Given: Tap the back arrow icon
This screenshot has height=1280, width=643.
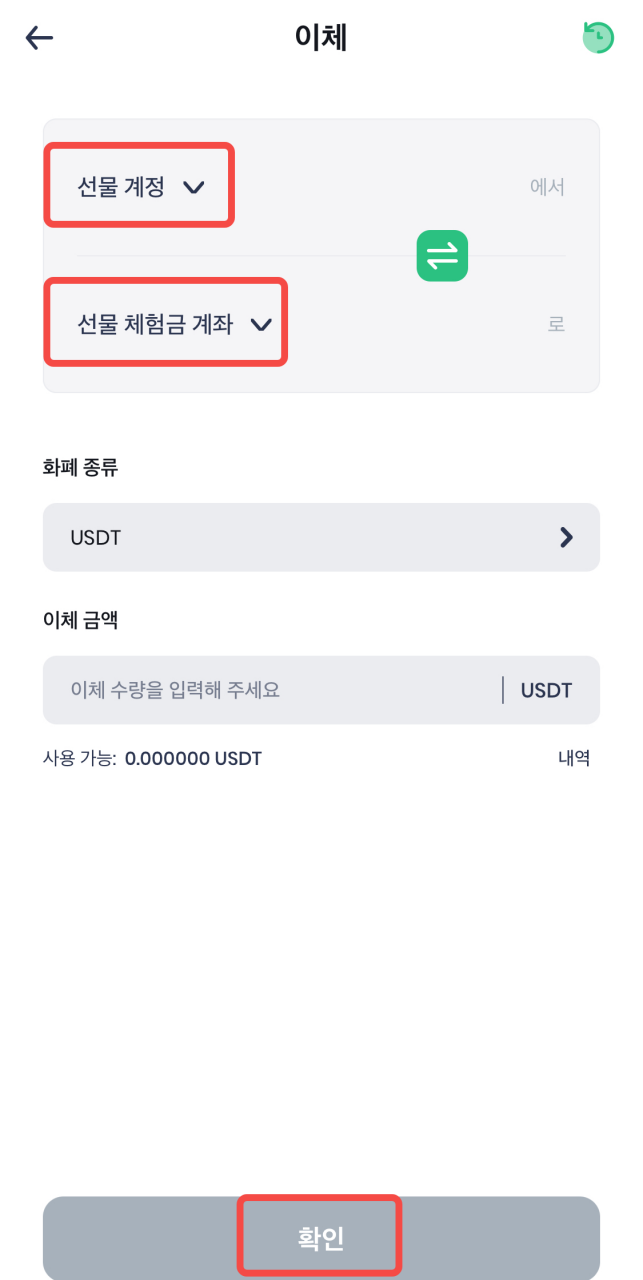Looking at the screenshot, I should click(x=39, y=38).
